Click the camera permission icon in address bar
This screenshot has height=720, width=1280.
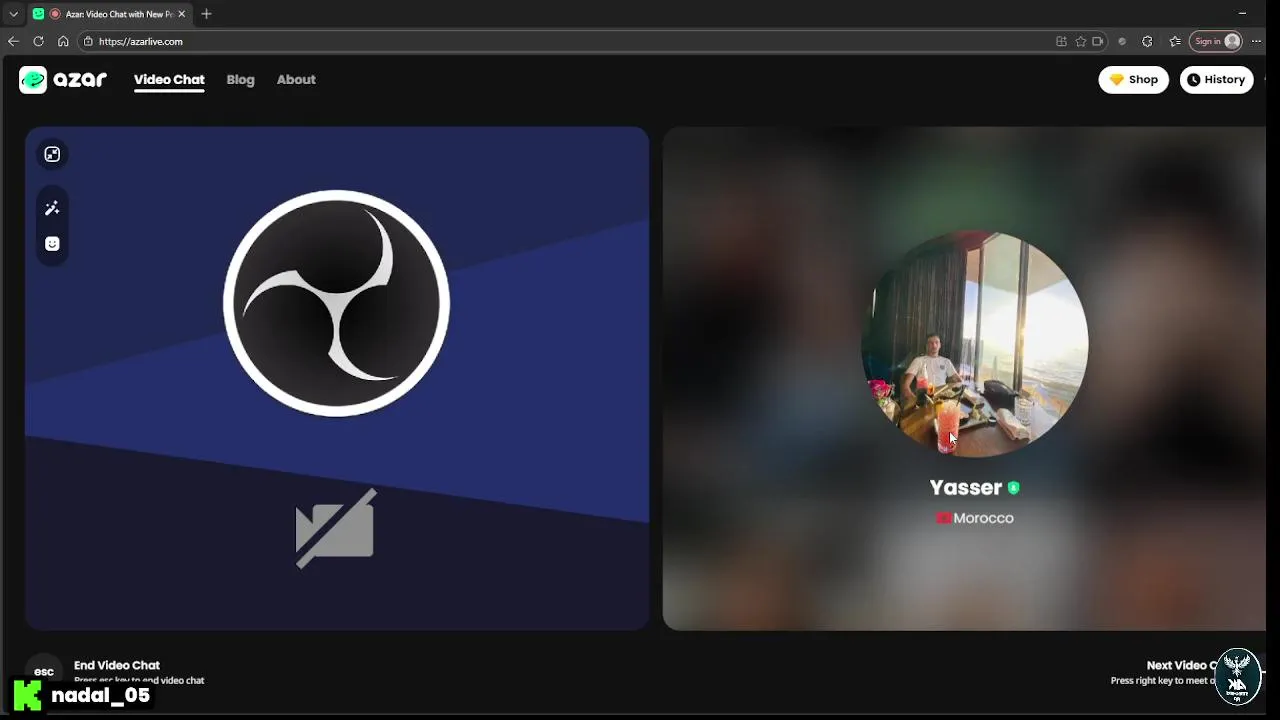(x=1098, y=41)
